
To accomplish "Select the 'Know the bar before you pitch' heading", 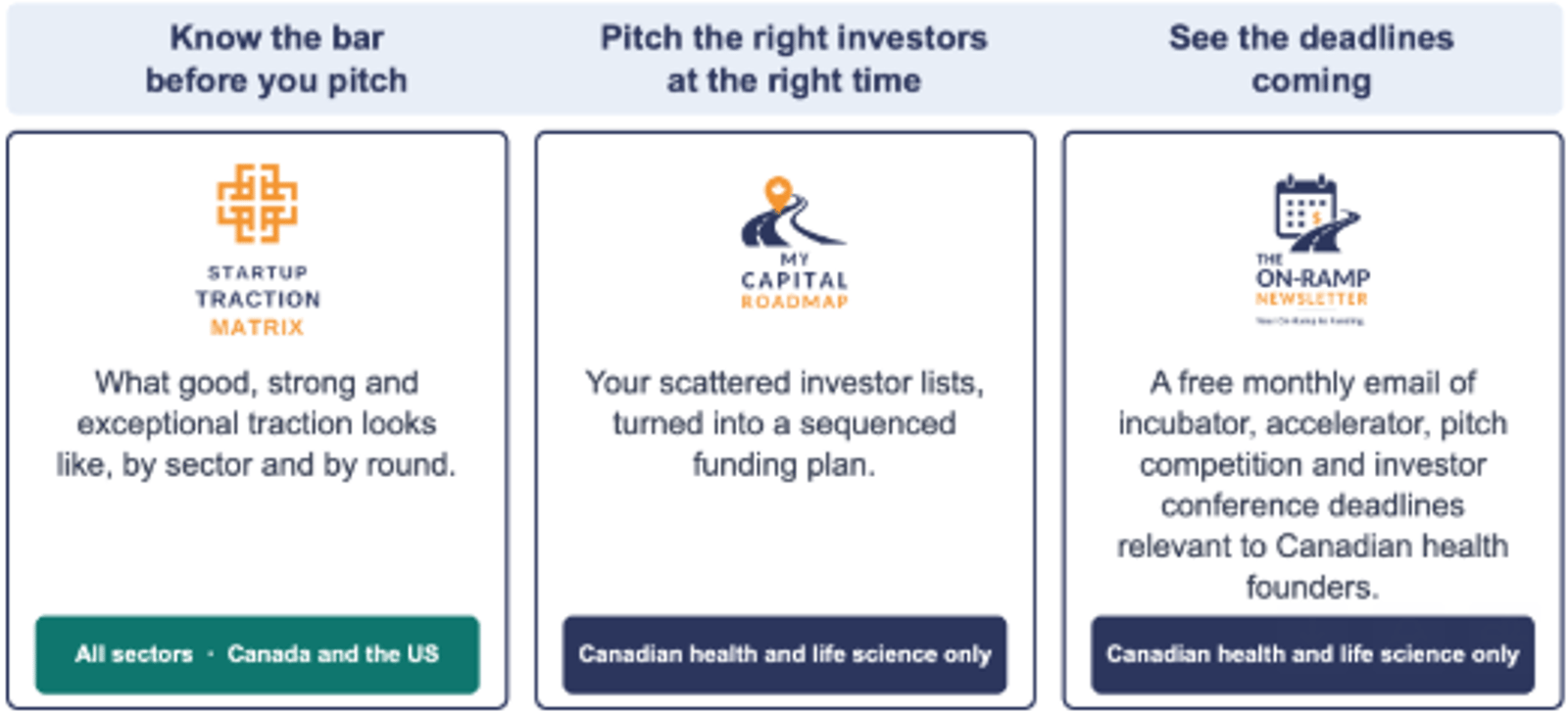I will coord(276,59).
